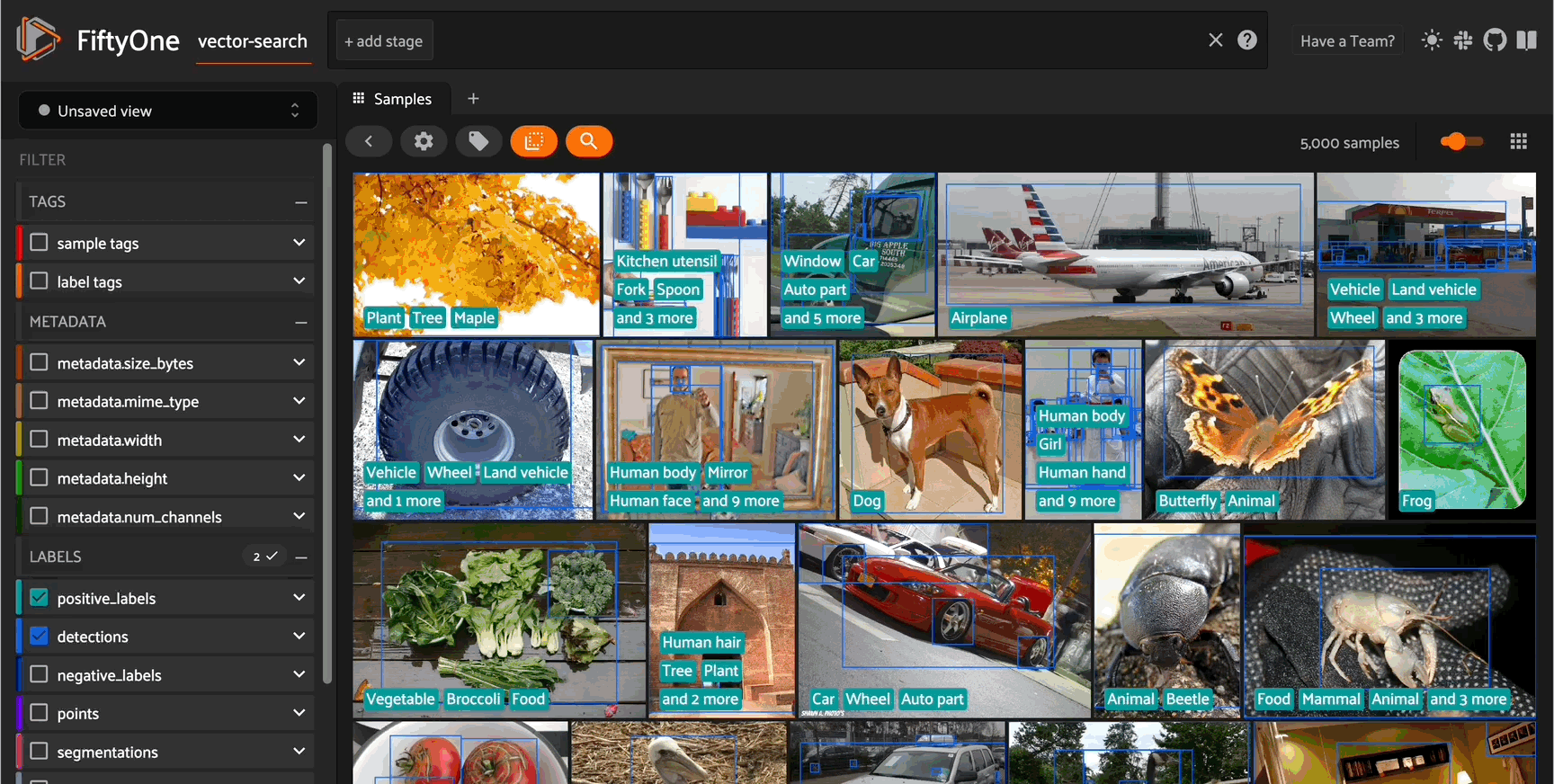Expand detections filter chevron
This screenshot has width=1554, height=784.
pos(299,637)
